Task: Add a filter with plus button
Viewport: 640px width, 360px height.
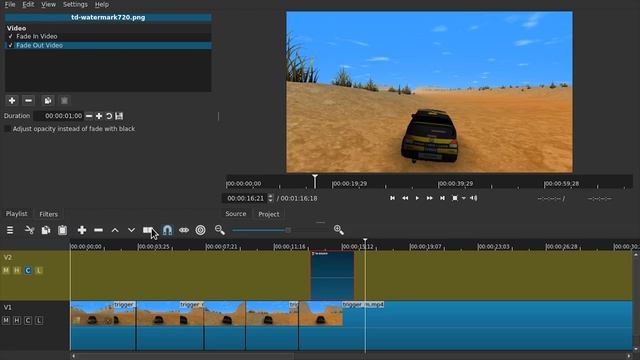Action: tap(12, 100)
